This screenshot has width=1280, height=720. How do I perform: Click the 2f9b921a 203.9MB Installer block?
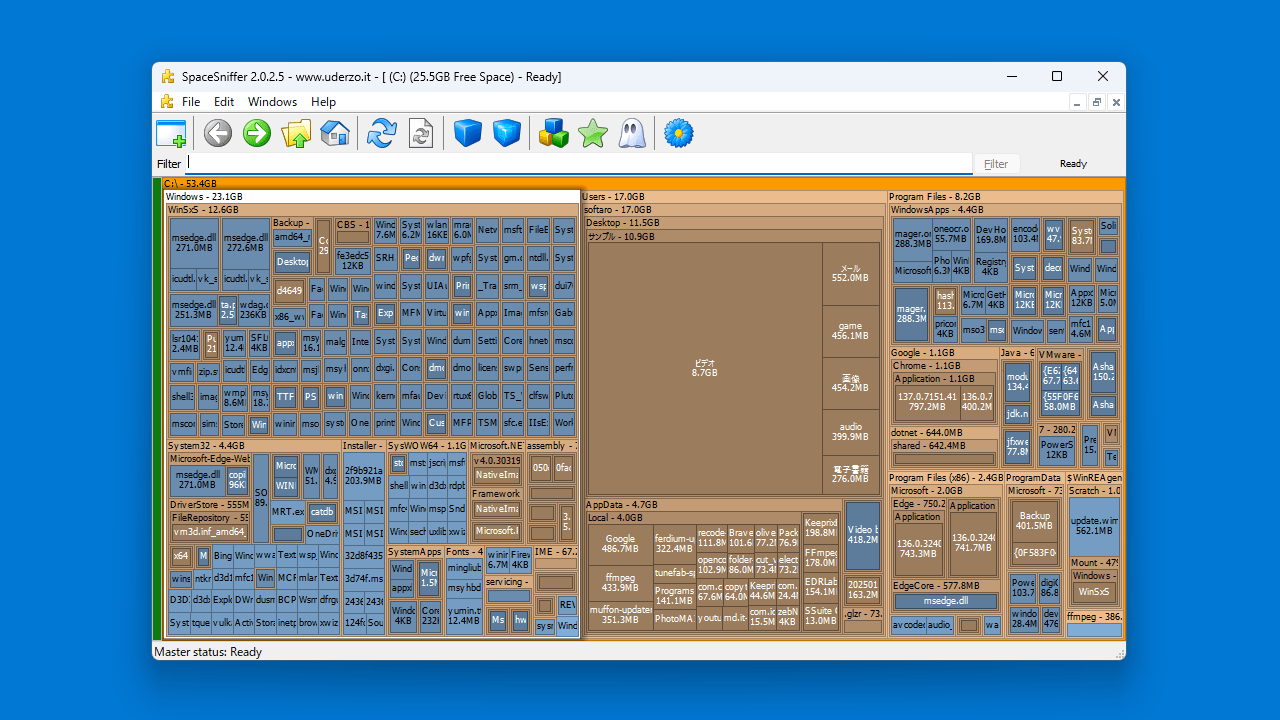click(x=363, y=475)
